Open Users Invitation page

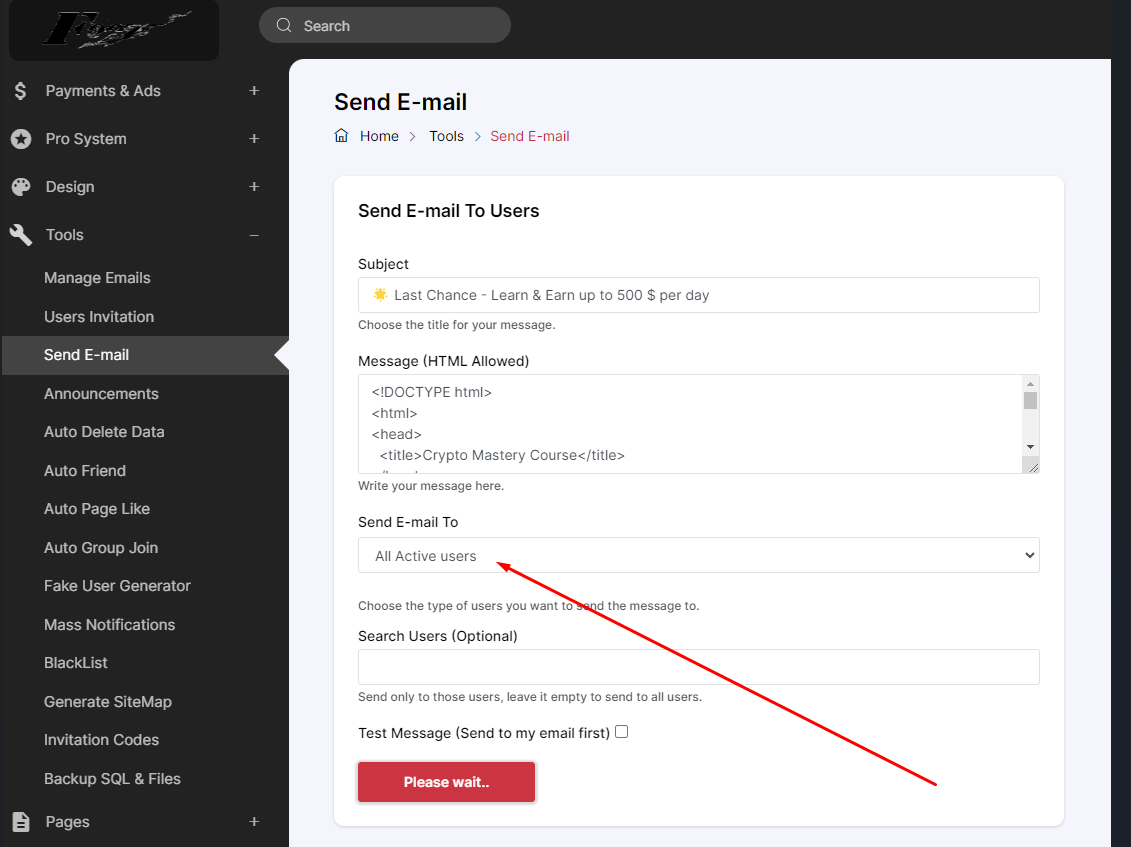[99, 317]
